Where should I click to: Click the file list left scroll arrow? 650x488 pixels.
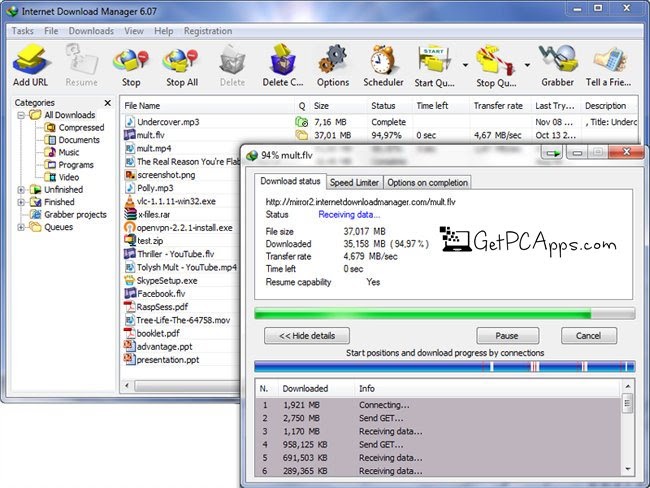click(127, 386)
